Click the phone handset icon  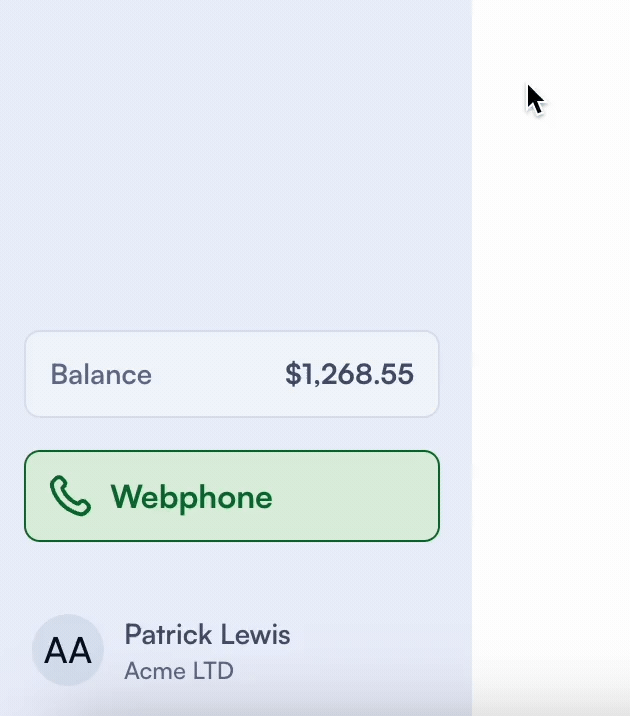click(x=70, y=496)
